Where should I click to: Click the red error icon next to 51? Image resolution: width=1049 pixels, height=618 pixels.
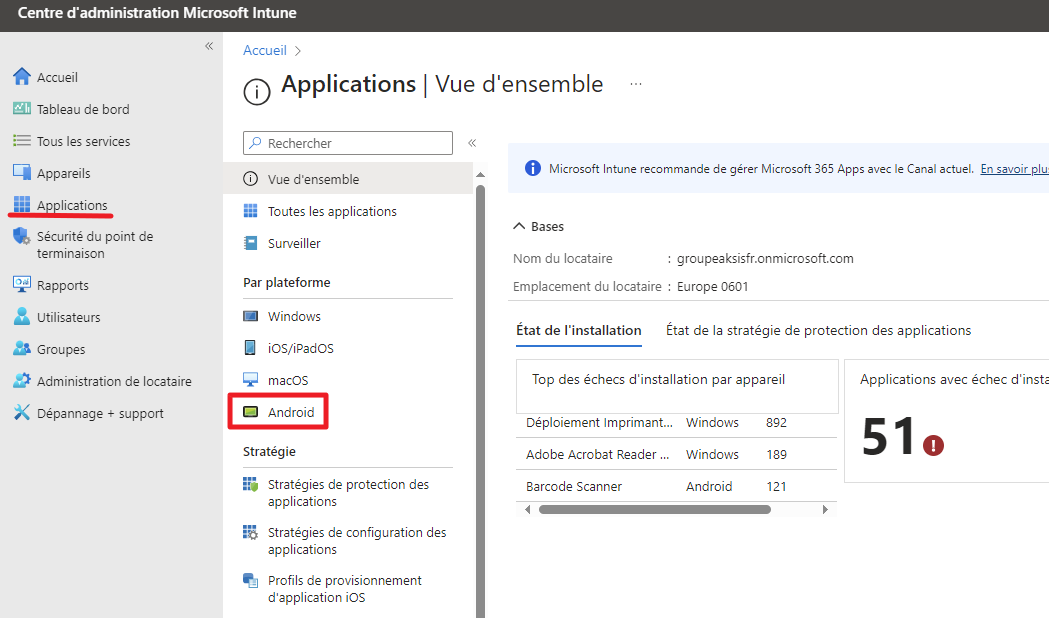[x=933, y=445]
